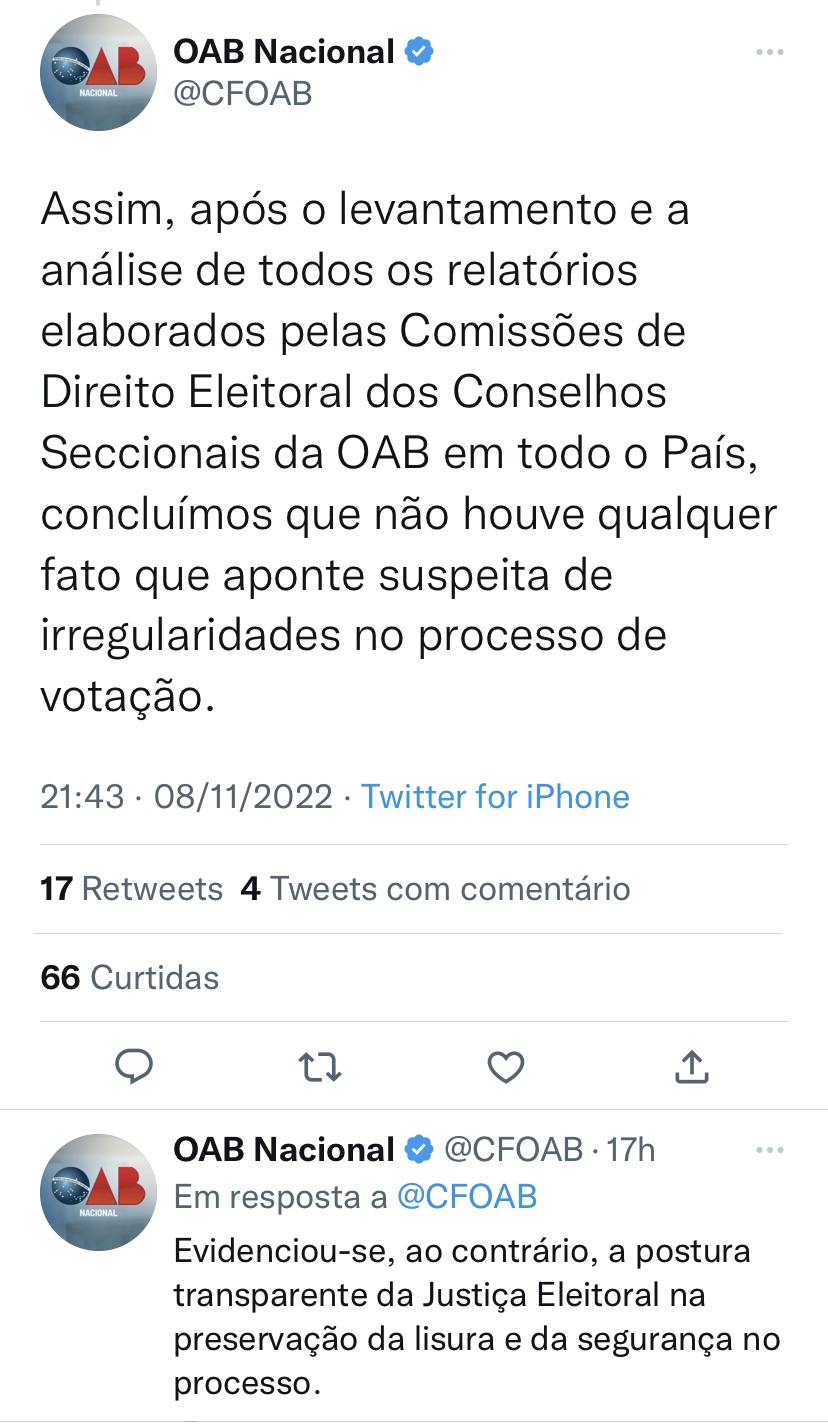Open @CFOAB mention in Em resposta a
Image resolution: width=828 pixels, height=1426 pixels.
tap(467, 1197)
